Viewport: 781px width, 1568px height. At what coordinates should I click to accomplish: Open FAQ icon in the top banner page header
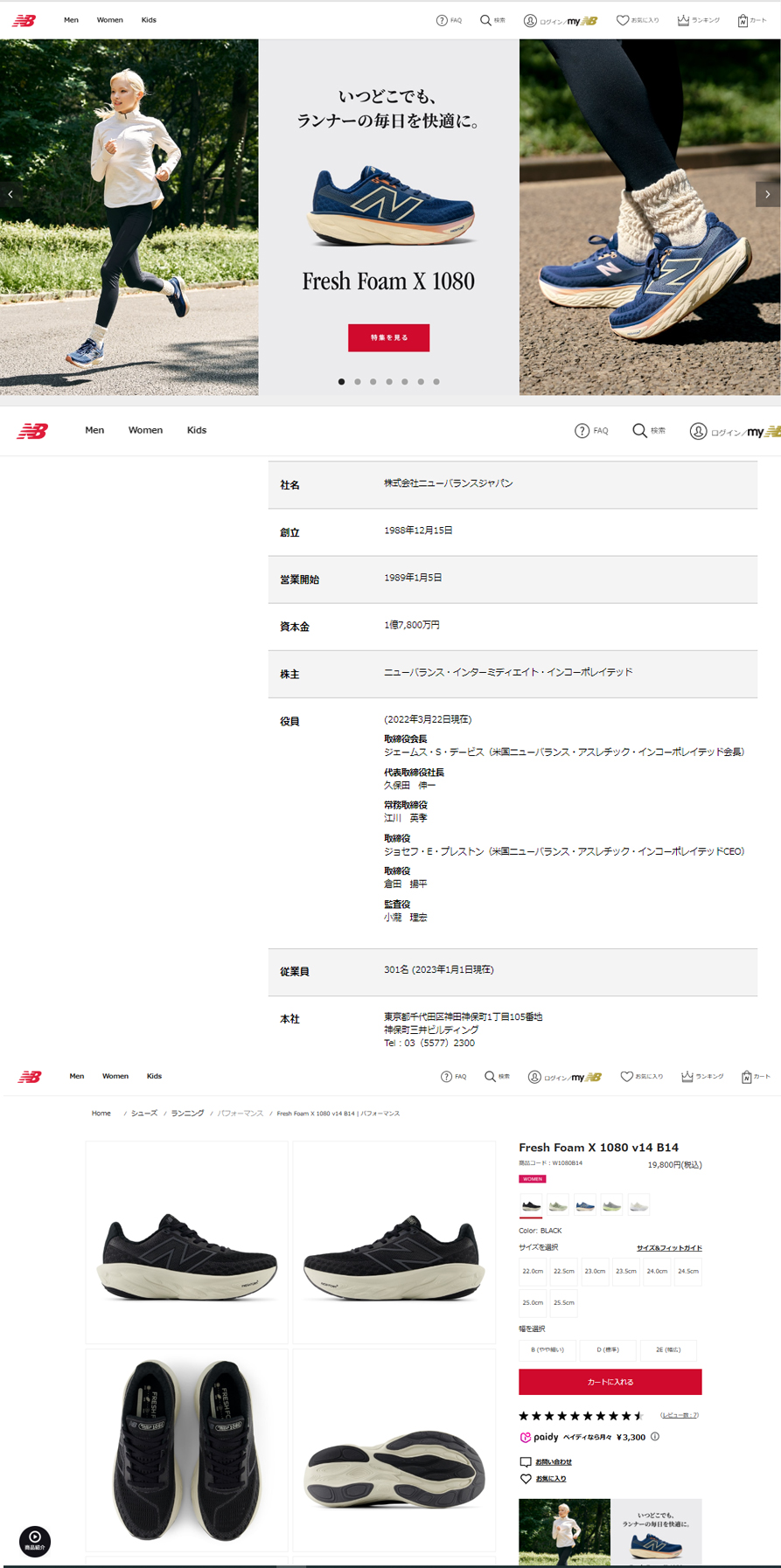tap(449, 20)
